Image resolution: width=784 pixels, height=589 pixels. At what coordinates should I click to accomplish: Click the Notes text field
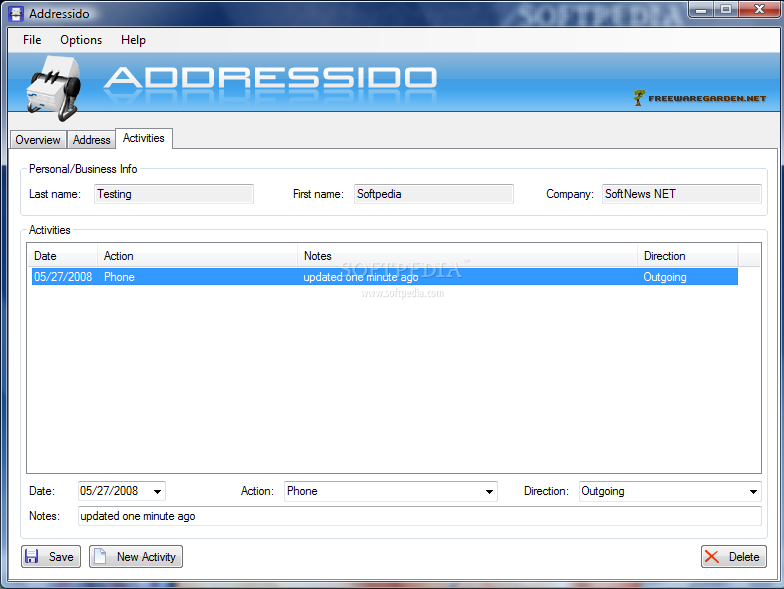tap(420, 516)
